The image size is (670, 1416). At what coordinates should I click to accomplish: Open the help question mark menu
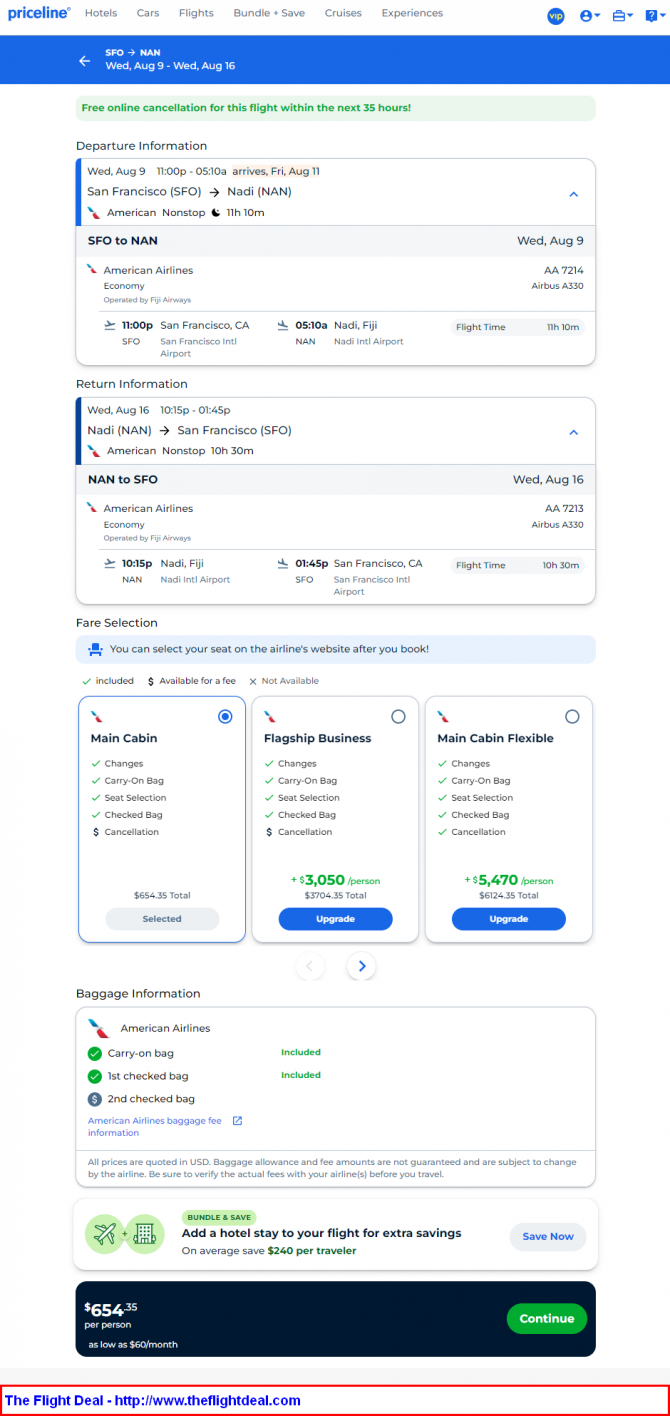(653, 15)
